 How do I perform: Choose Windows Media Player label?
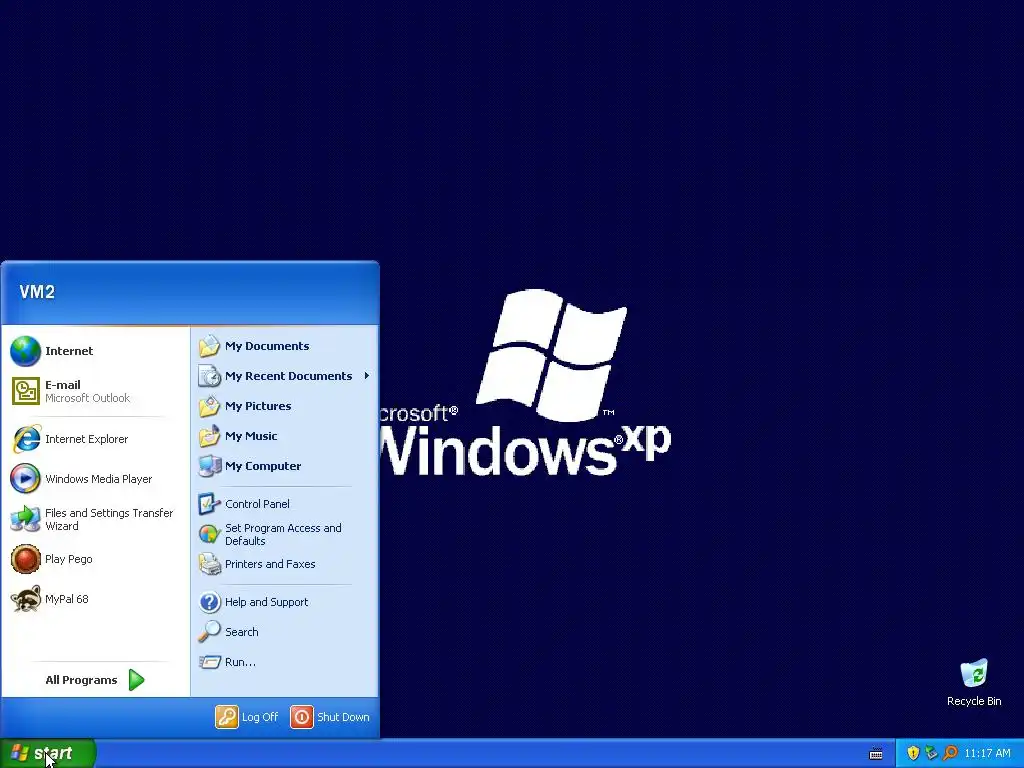tap(99, 479)
